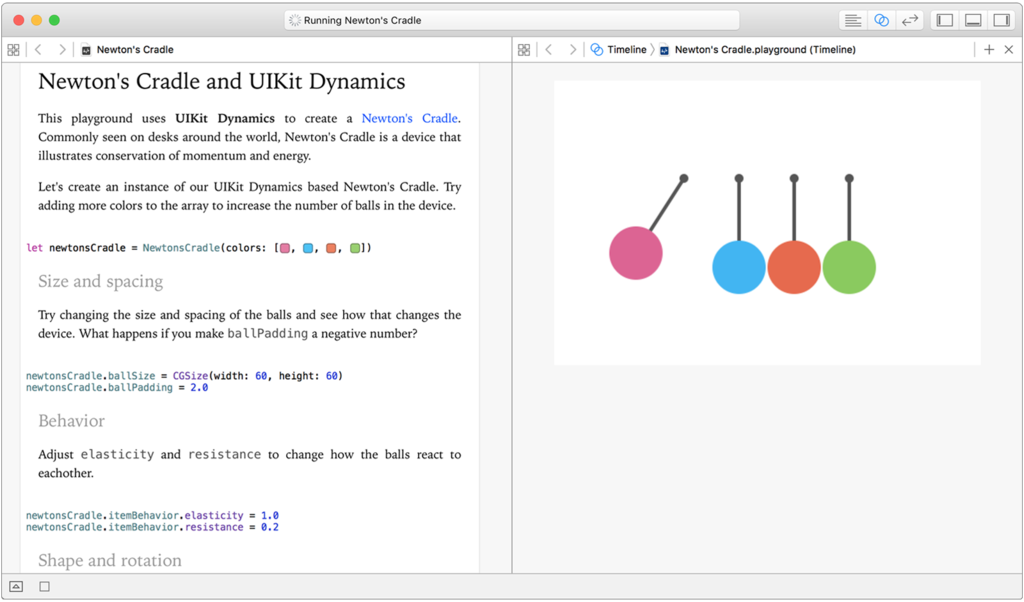Click the stop execution square button
This screenshot has width=1024, height=602.
(x=44, y=586)
